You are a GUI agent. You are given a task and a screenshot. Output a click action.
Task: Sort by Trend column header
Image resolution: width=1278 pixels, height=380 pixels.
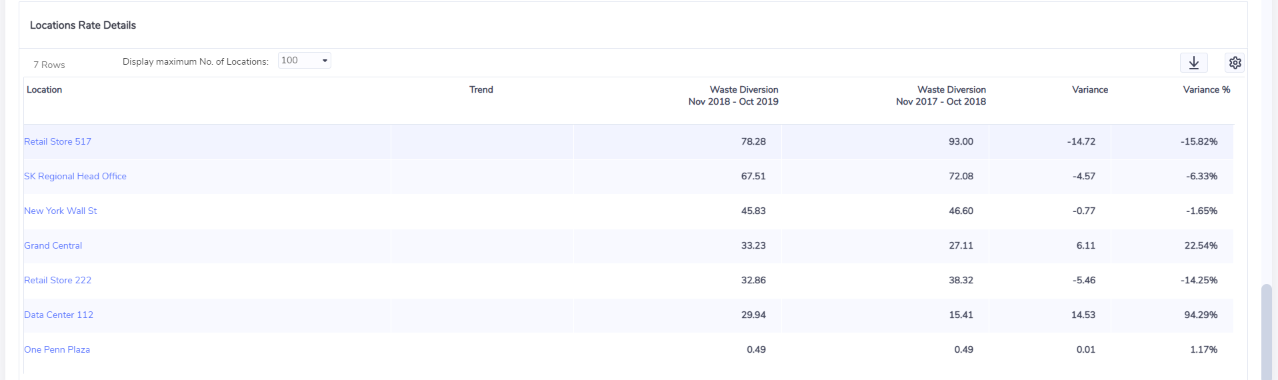pyautogui.click(x=481, y=90)
